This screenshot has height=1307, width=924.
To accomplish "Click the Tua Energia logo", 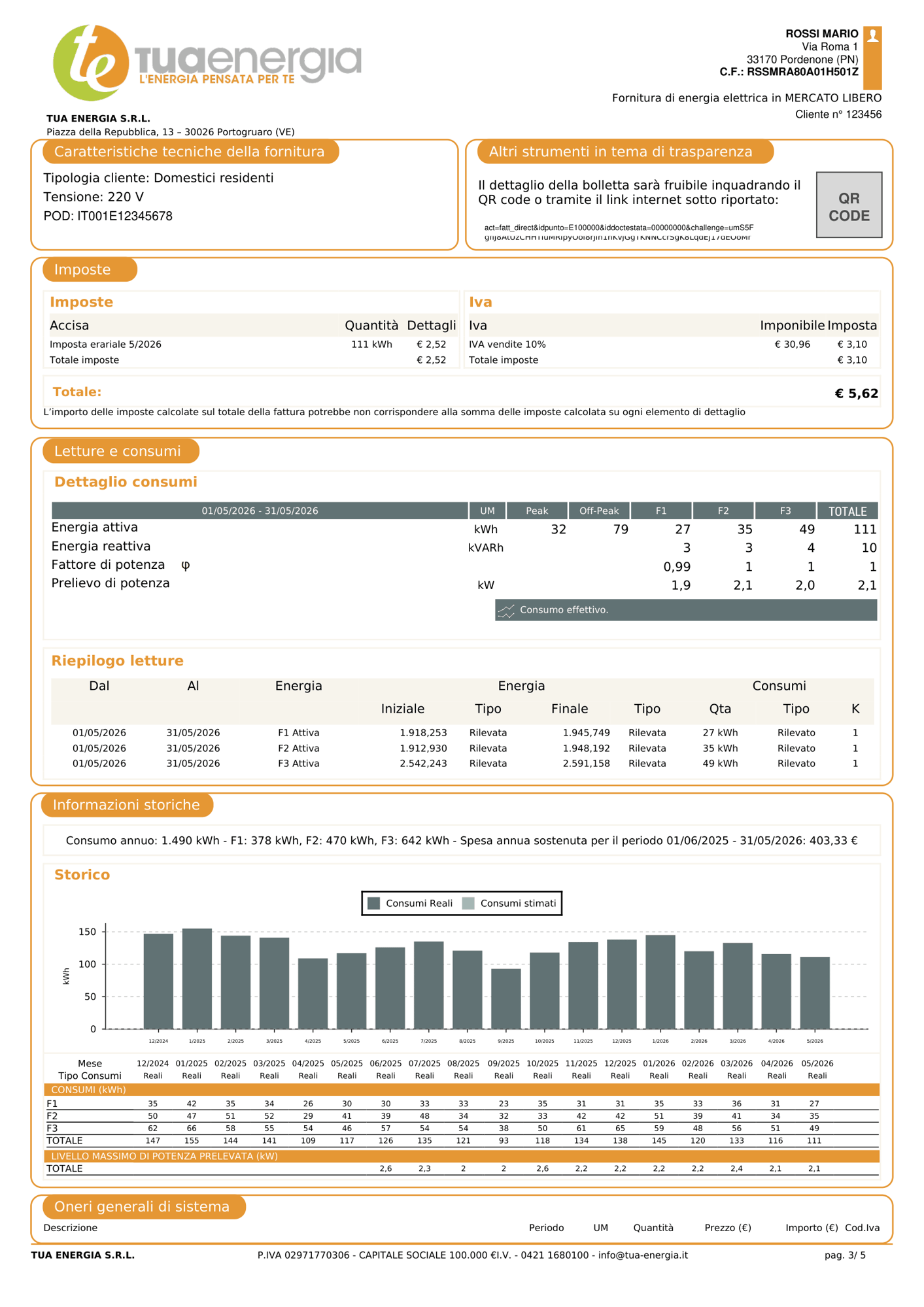I will tap(207, 63).
